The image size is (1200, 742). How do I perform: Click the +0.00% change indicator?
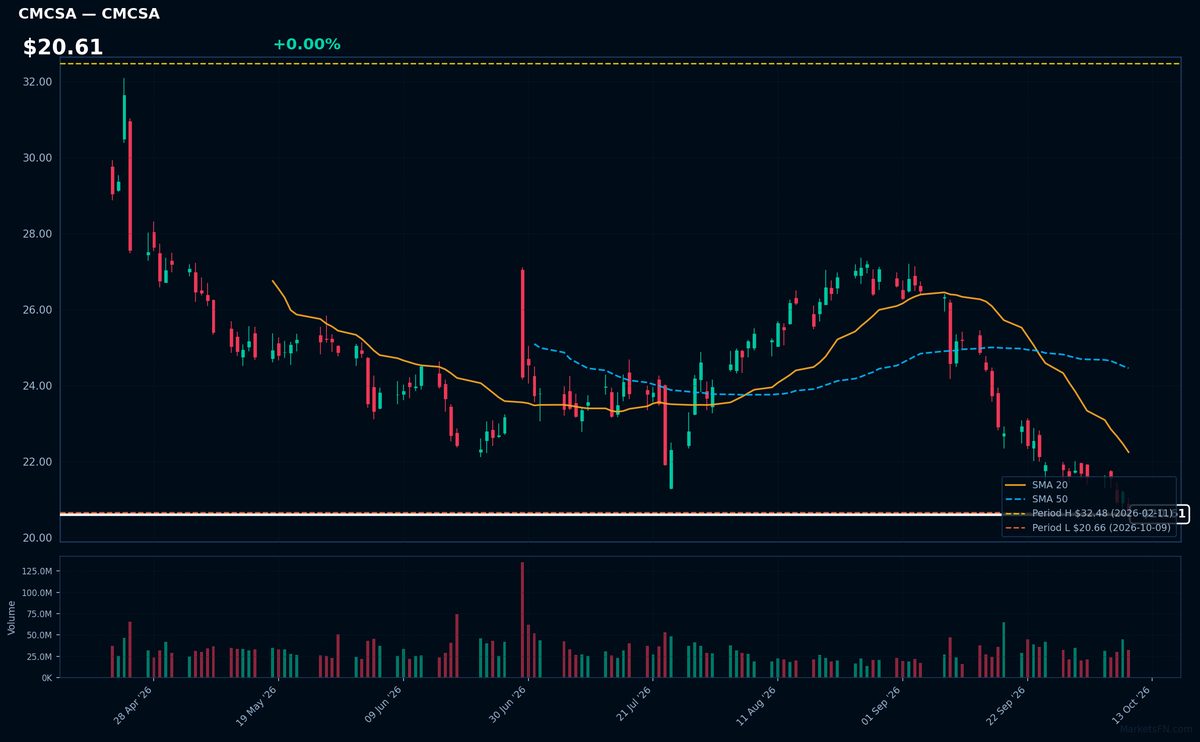coord(306,44)
